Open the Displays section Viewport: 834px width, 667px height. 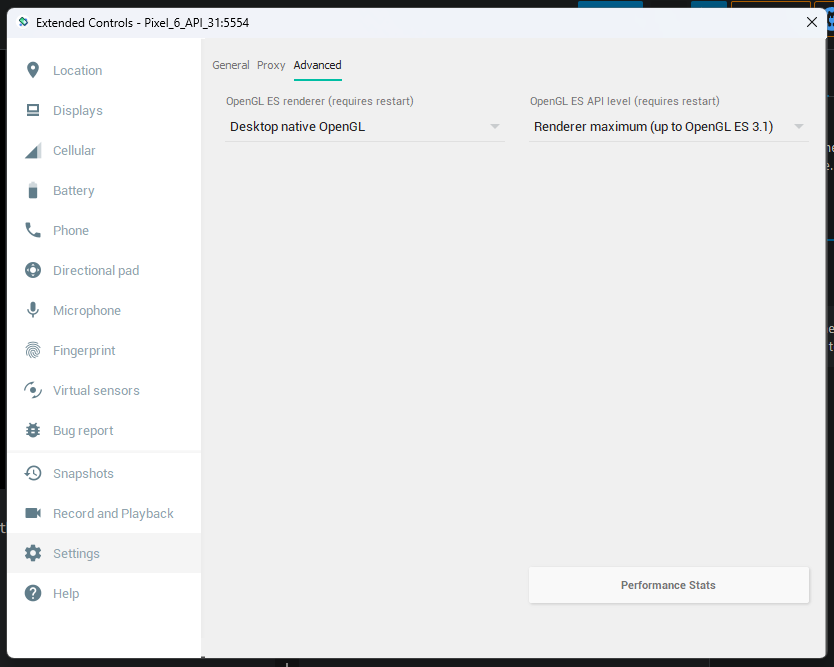click(x=78, y=111)
